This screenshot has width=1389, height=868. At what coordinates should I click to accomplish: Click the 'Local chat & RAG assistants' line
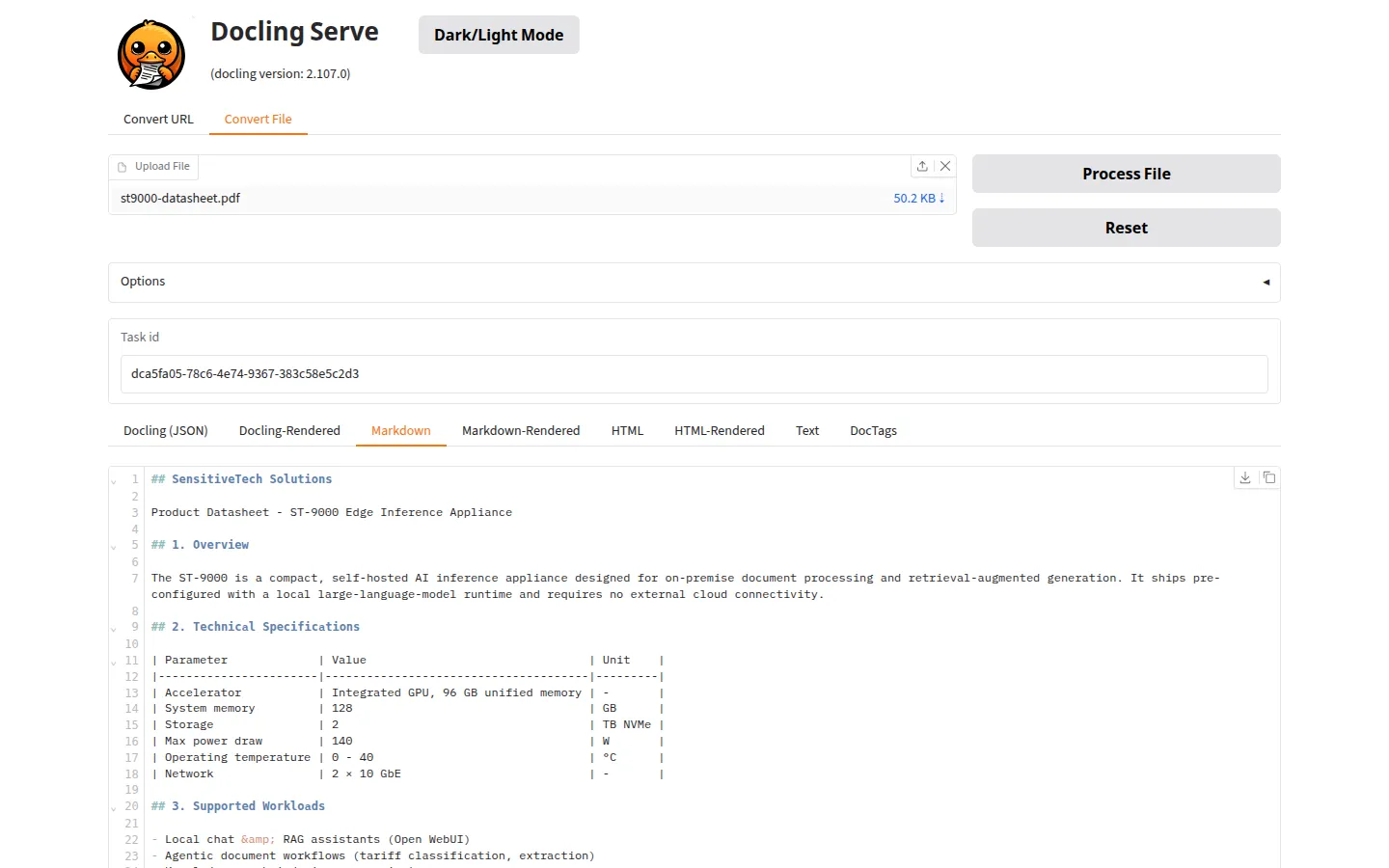[311, 840]
